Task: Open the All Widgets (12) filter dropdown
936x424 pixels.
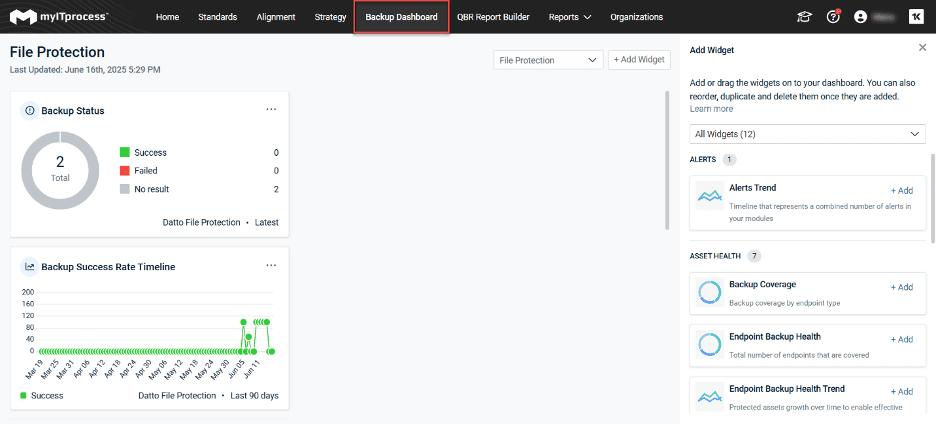Action: coord(807,134)
